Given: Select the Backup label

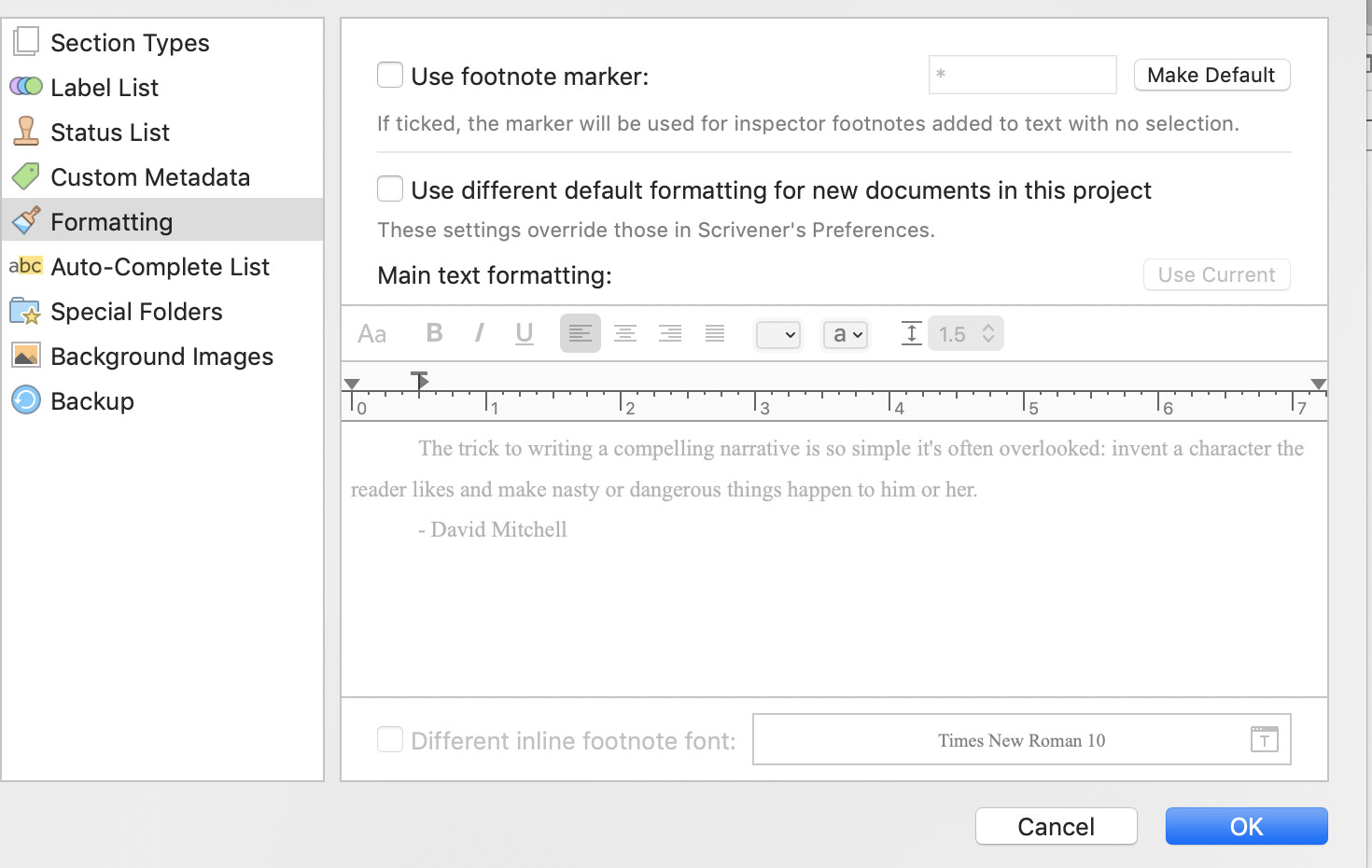Looking at the screenshot, I should (x=92, y=400).
